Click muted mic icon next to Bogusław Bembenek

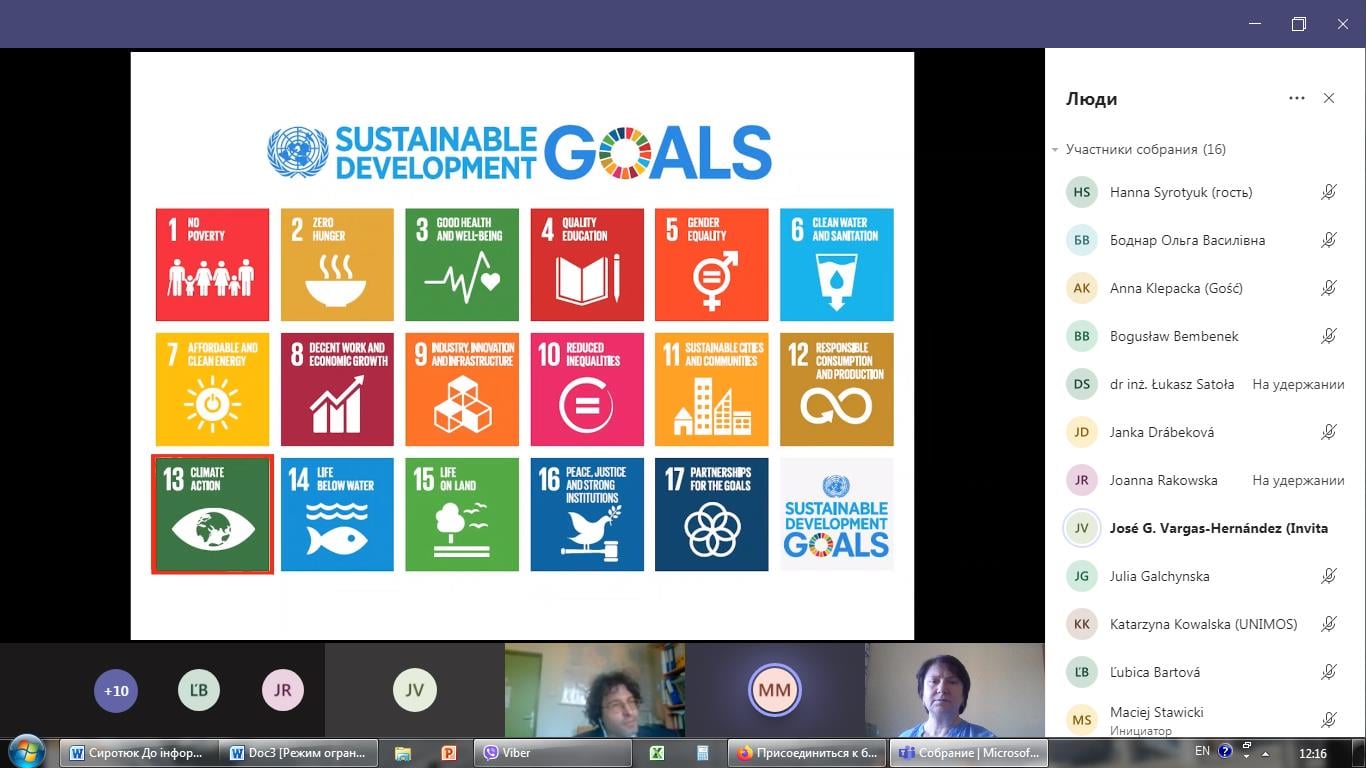pos(1329,336)
